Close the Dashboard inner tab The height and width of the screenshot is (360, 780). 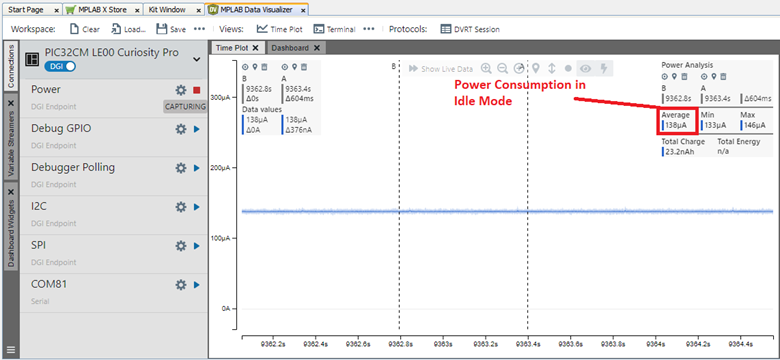(x=317, y=48)
